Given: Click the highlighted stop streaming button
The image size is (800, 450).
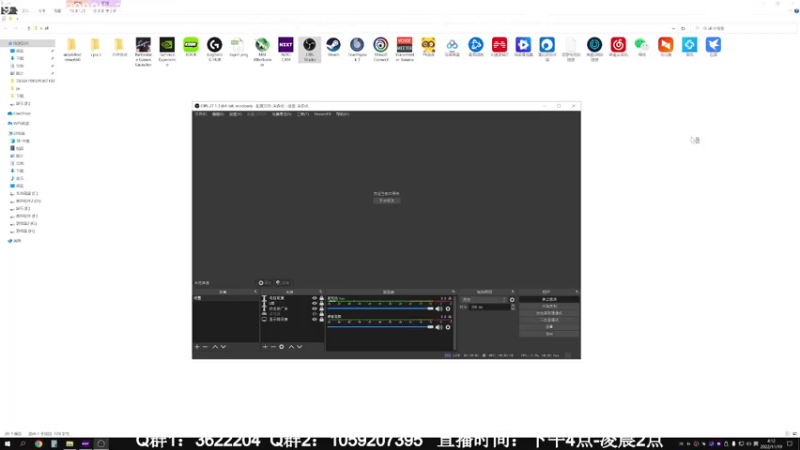Looking at the screenshot, I should click(549, 299).
